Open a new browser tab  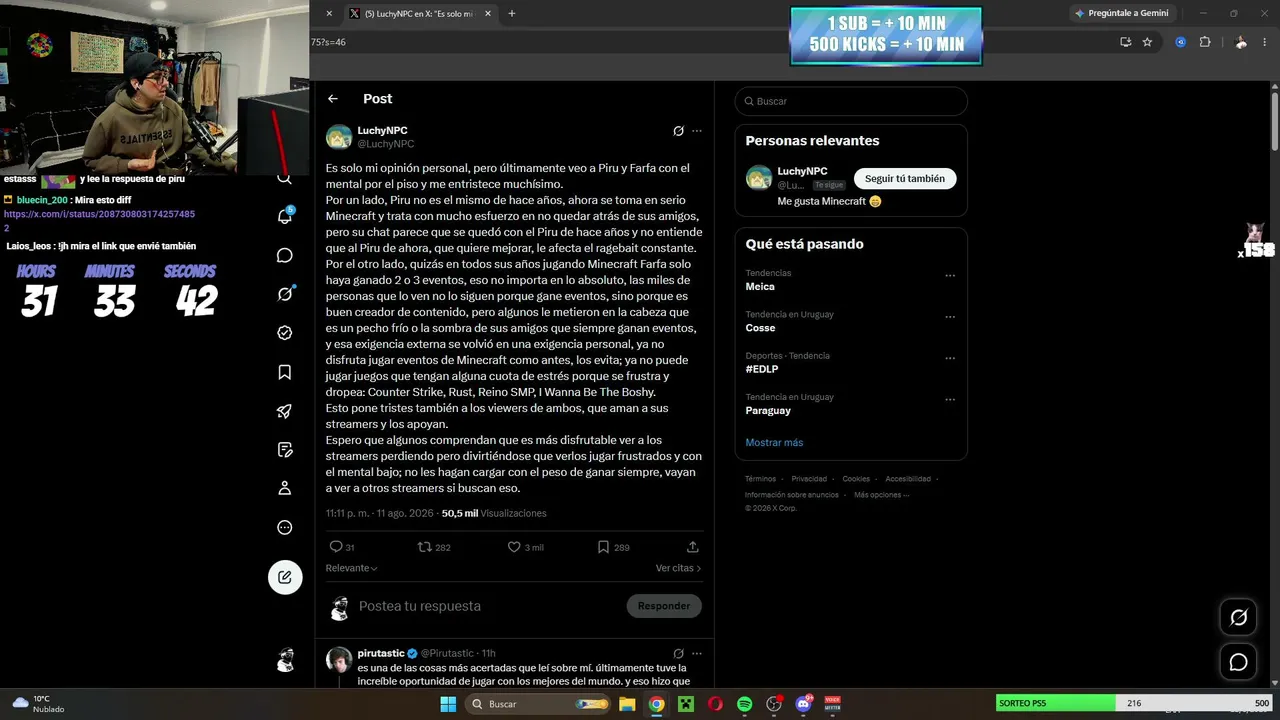(512, 14)
